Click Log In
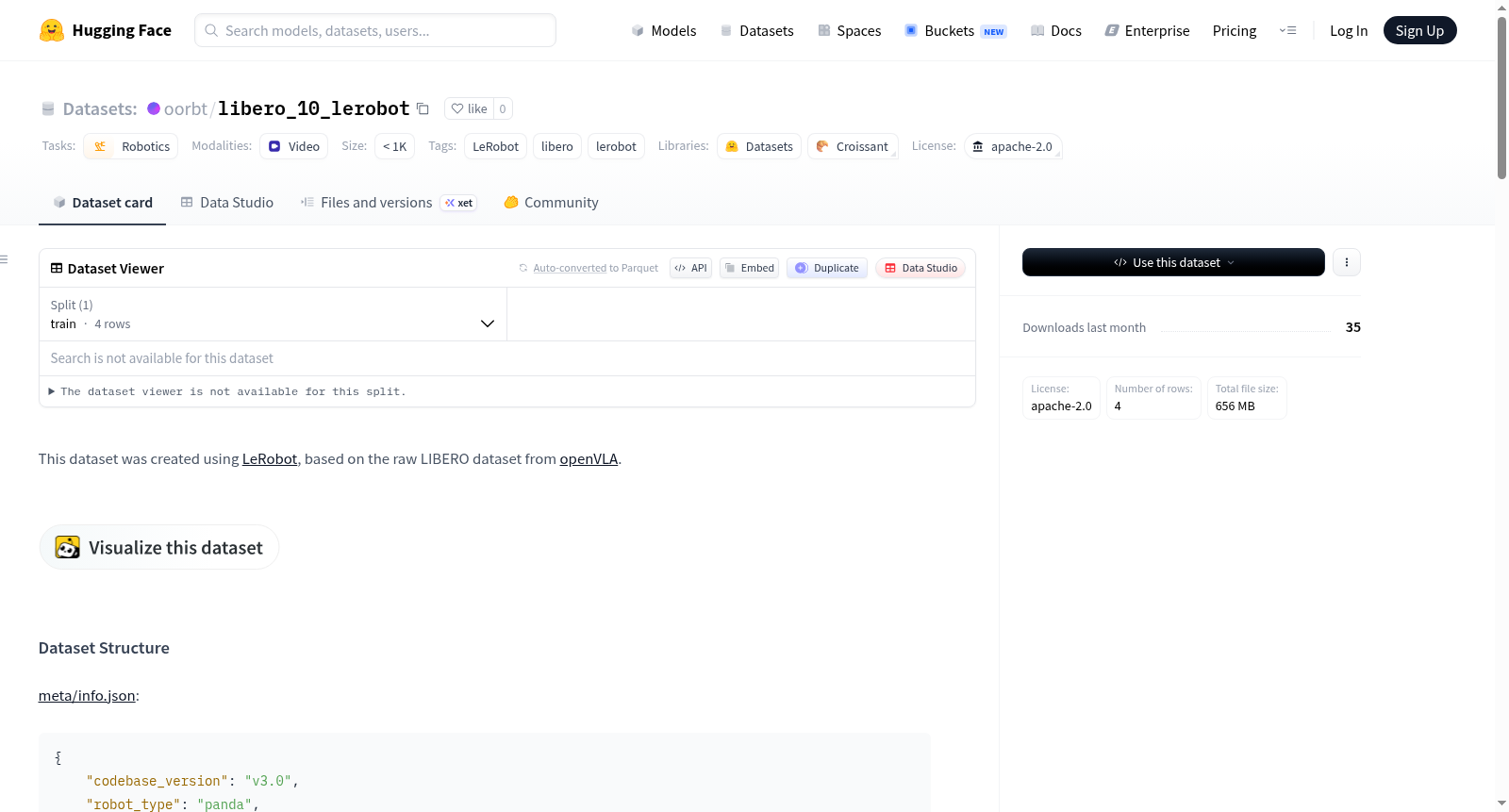The width and height of the screenshot is (1509, 812). 1349,30
